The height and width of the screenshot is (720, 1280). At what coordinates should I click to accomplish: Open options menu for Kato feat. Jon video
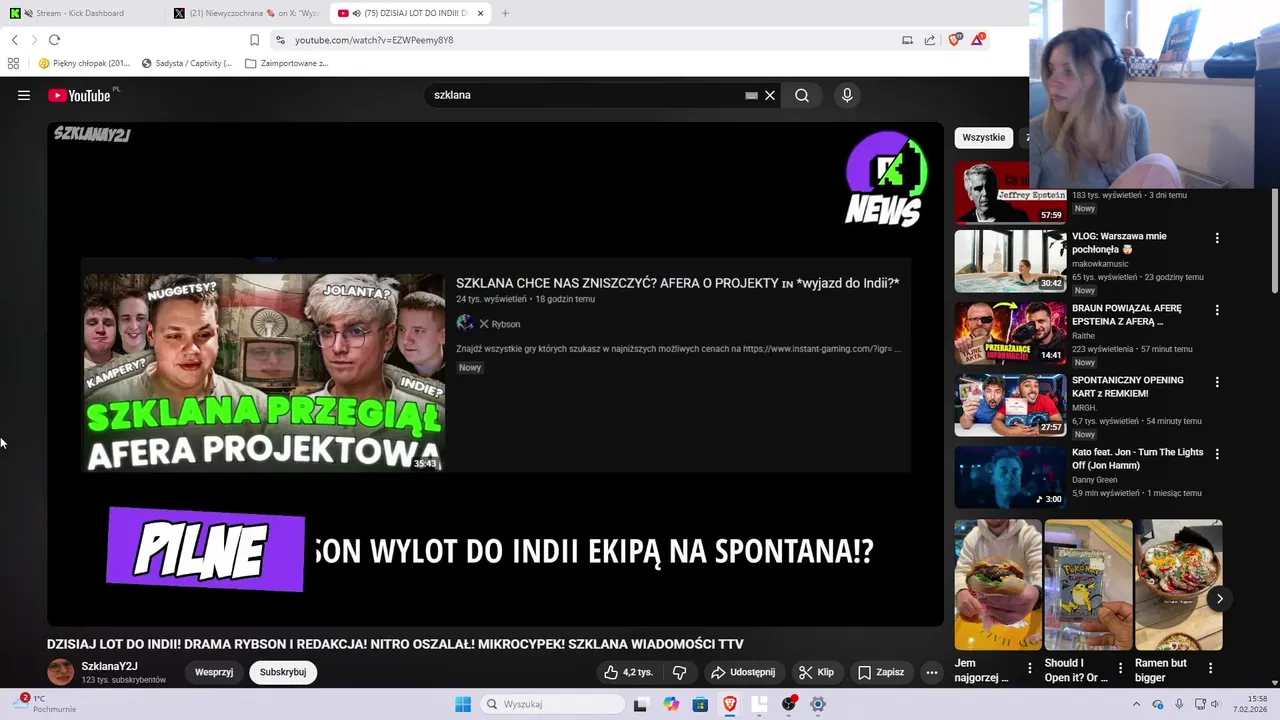click(1217, 454)
